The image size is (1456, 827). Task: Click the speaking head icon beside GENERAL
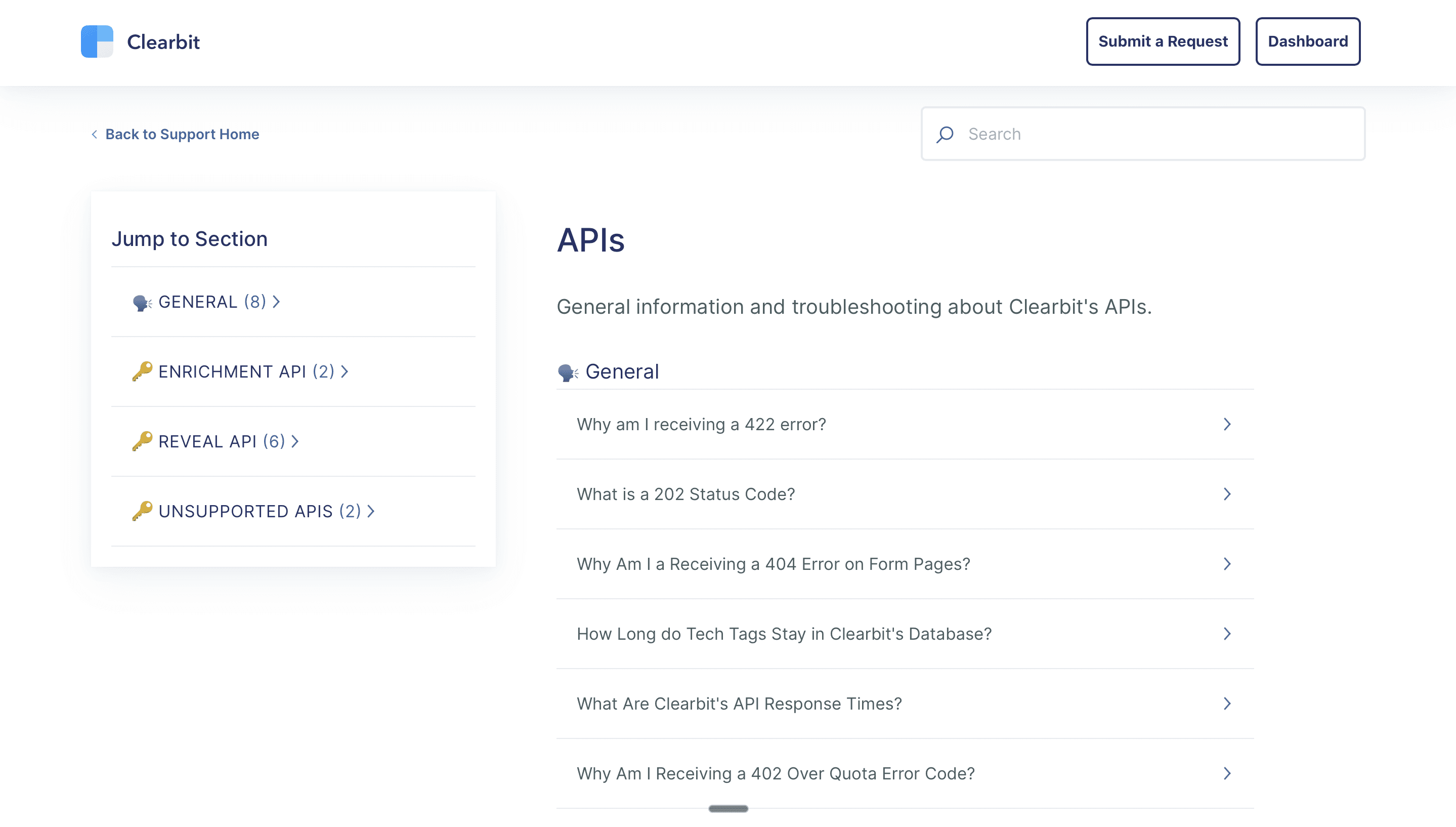coord(142,303)
